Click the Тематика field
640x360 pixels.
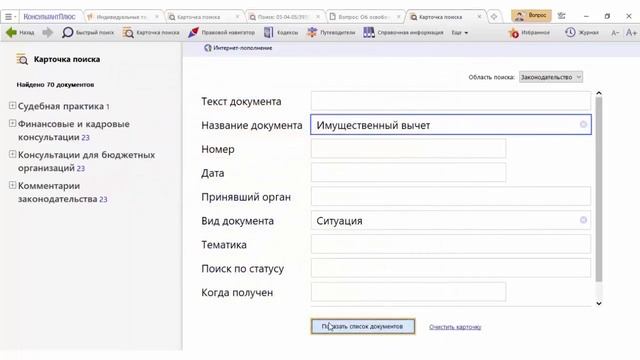451,244
